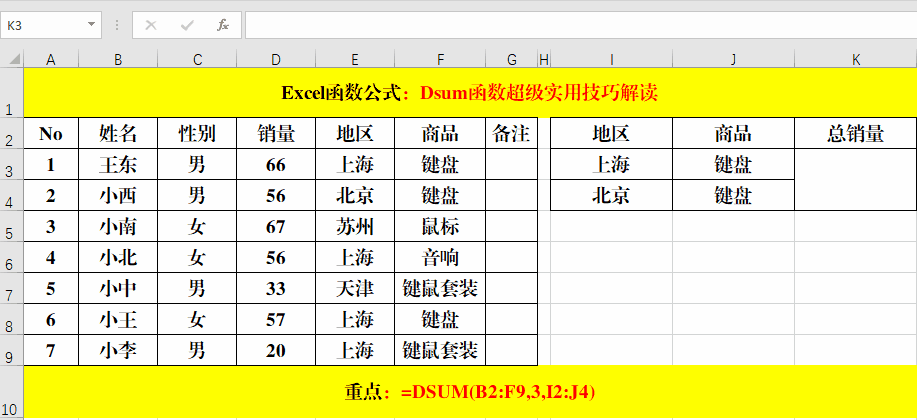Click the Insert Function fx icon
This screenshot has height=420, width=917.
click(x=223, y=25)
